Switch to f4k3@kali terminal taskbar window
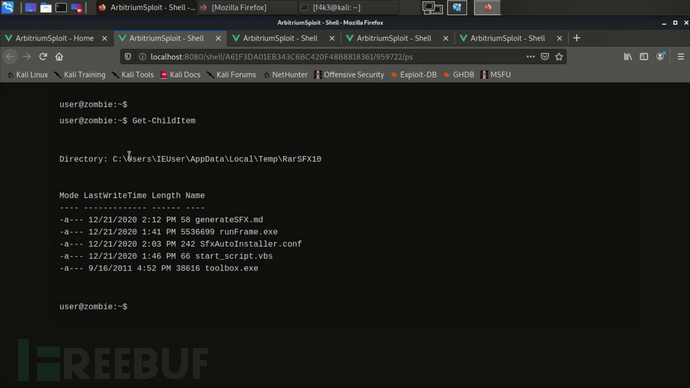The width and height of the screenshot is (690, 388). click(x=349, y=7)
